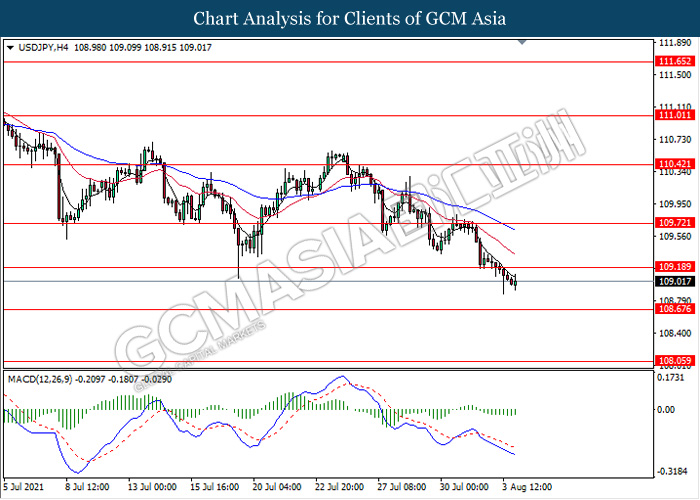Click the dropdown triangle beside USDJPY,H4

[11, 47]
